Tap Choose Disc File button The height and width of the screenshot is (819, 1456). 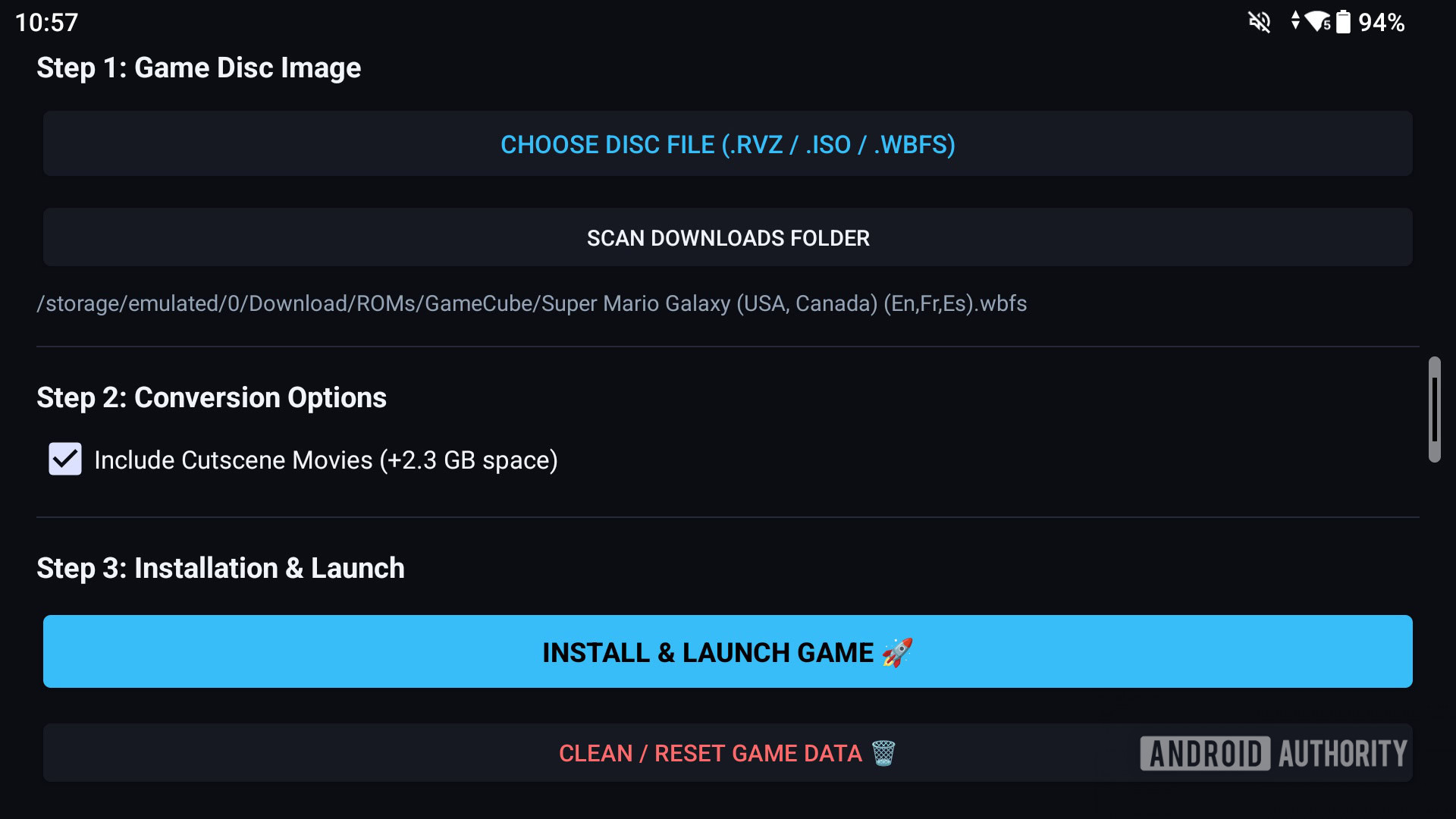tap(727, 144)
